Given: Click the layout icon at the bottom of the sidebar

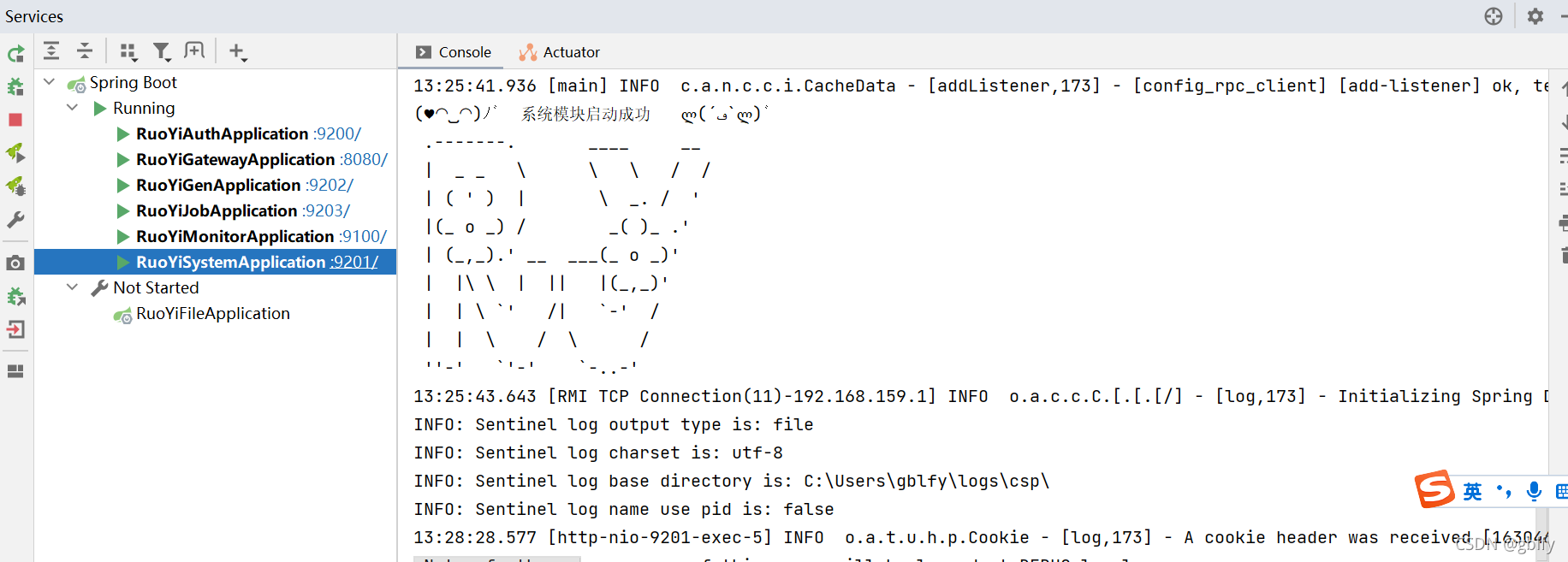Looking at the screenshot, I should pos(15,371).
